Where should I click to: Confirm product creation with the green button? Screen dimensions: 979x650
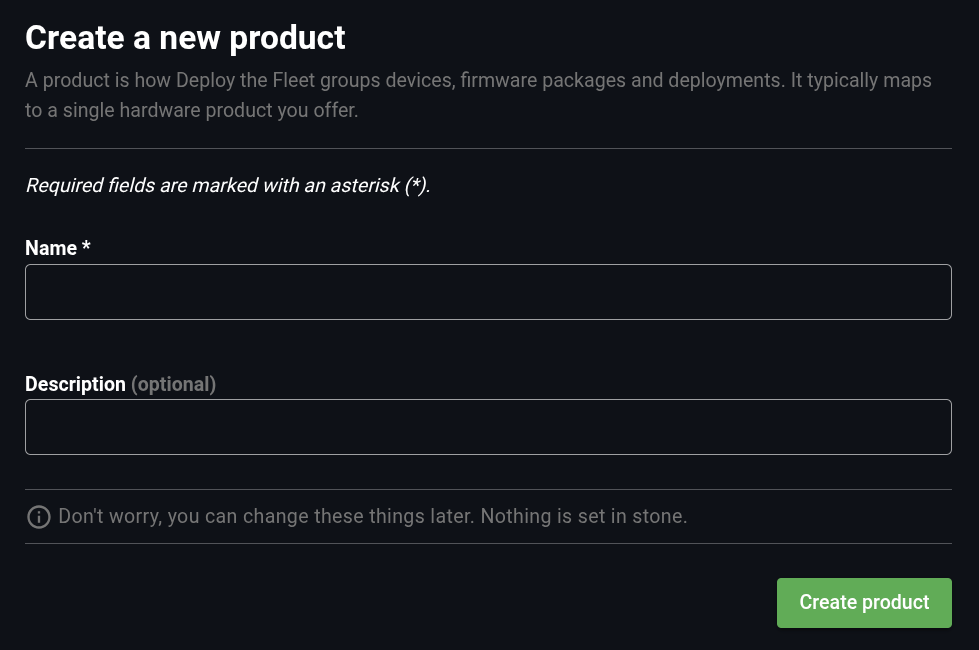[864, 602]
